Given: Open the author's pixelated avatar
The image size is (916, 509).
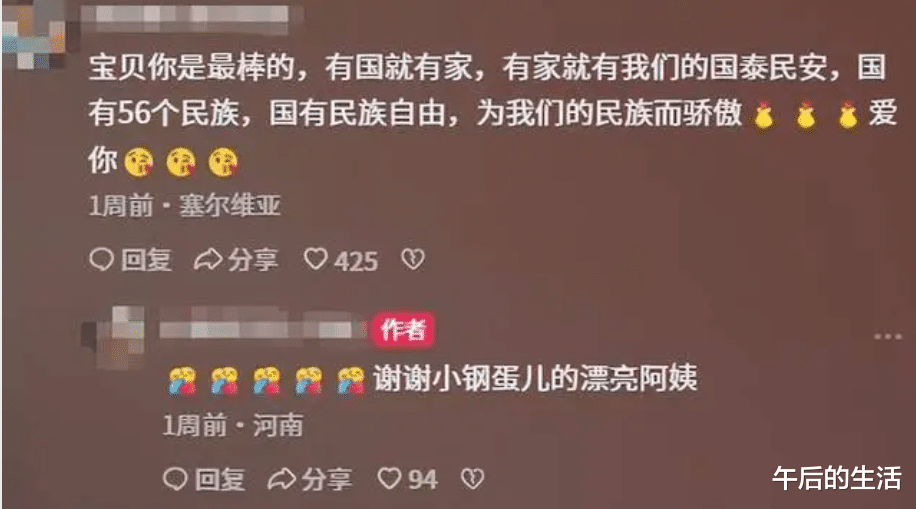Looking at the screenshot, I should (x=114, y=338).
